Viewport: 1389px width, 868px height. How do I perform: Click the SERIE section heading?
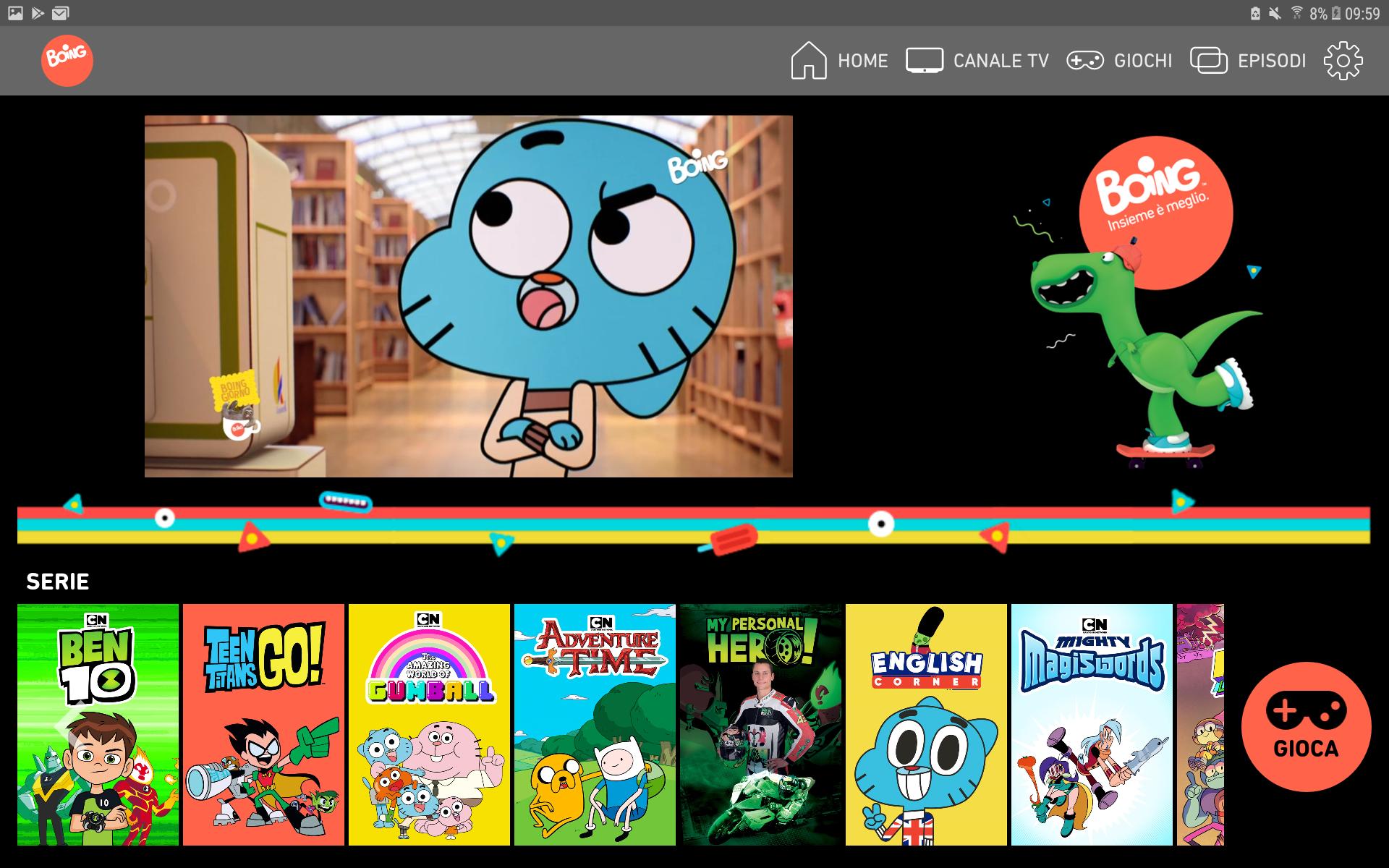tap(58, 582)
